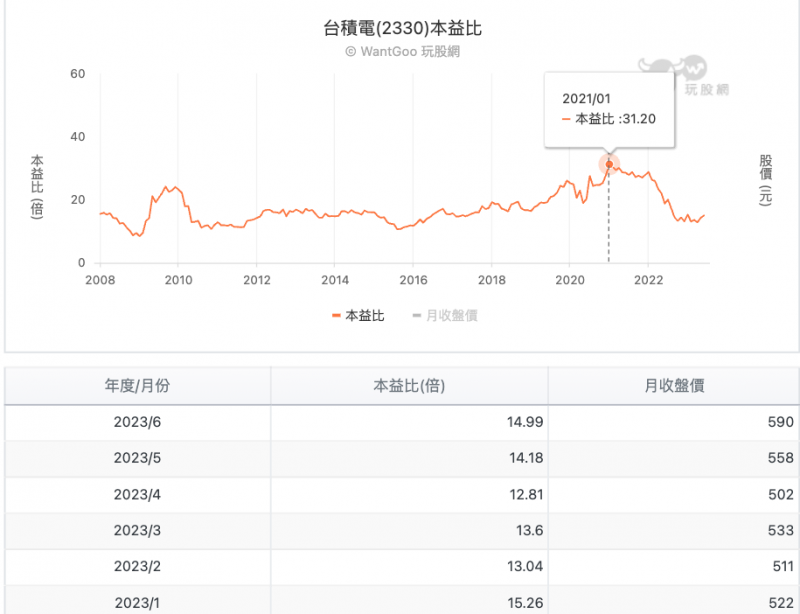
Task: Click the 2010 label on the x-axis
Action: [178, 279]
